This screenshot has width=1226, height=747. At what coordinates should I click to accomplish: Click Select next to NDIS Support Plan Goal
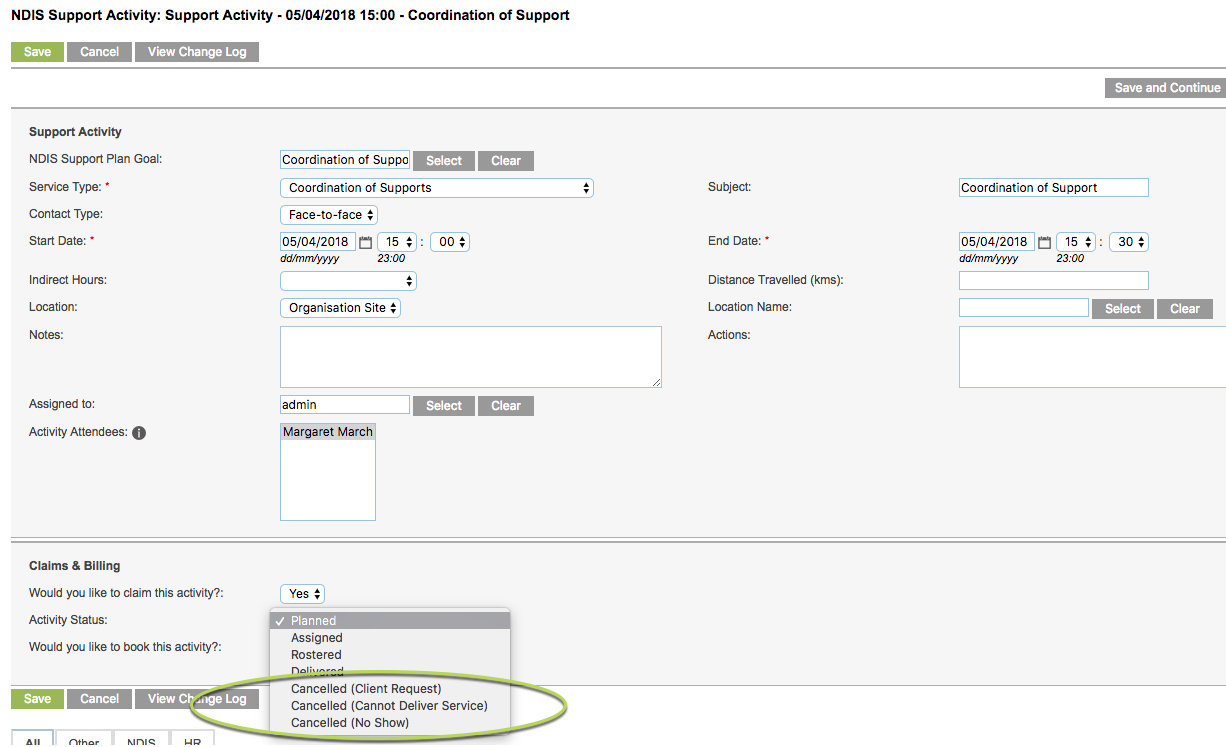click(x=444, y=161)
